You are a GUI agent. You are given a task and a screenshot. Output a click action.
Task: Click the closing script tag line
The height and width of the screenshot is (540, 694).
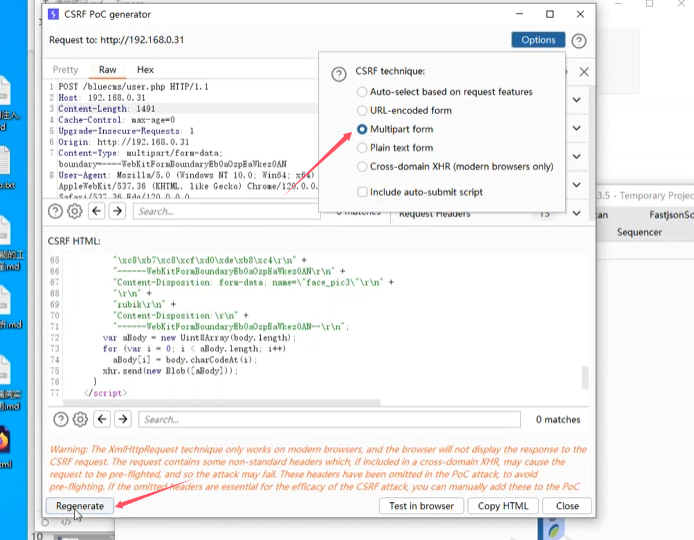pyautogui.click(x=105, y=393)
